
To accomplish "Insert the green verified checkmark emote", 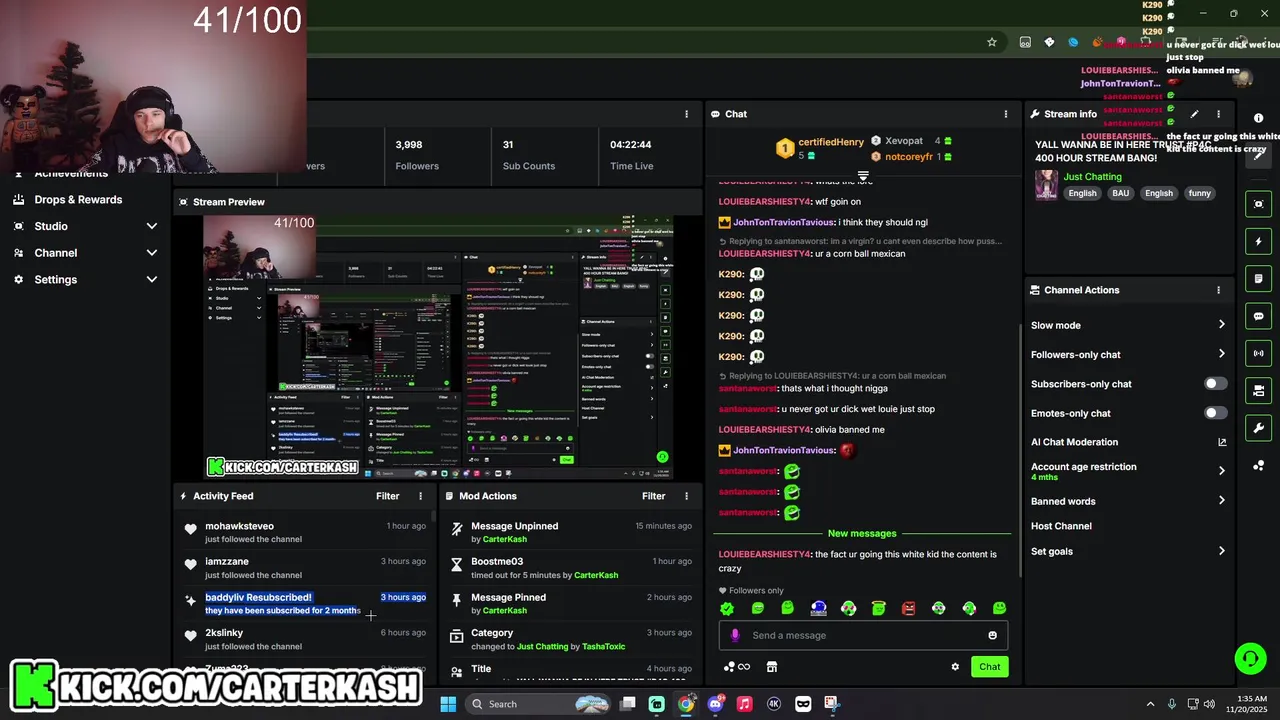I will tap(727, 608).
